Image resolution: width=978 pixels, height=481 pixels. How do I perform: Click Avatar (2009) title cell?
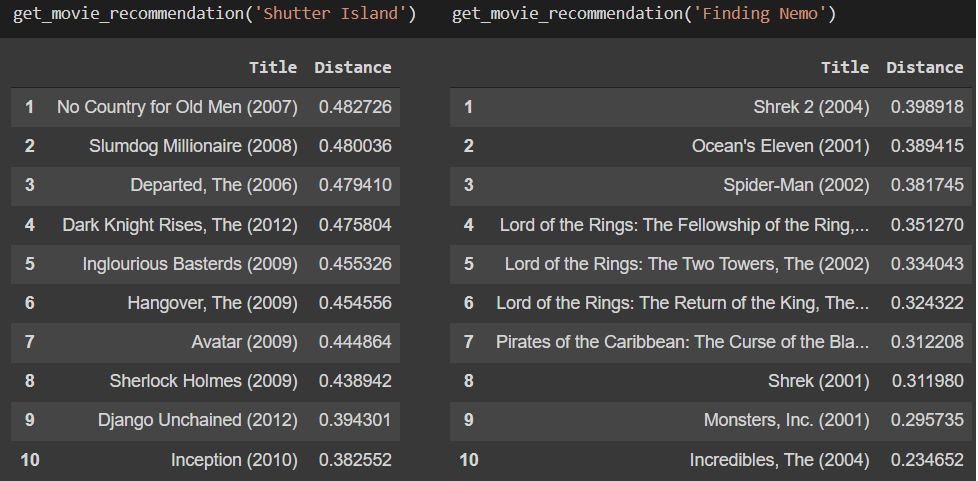(244, 342)
